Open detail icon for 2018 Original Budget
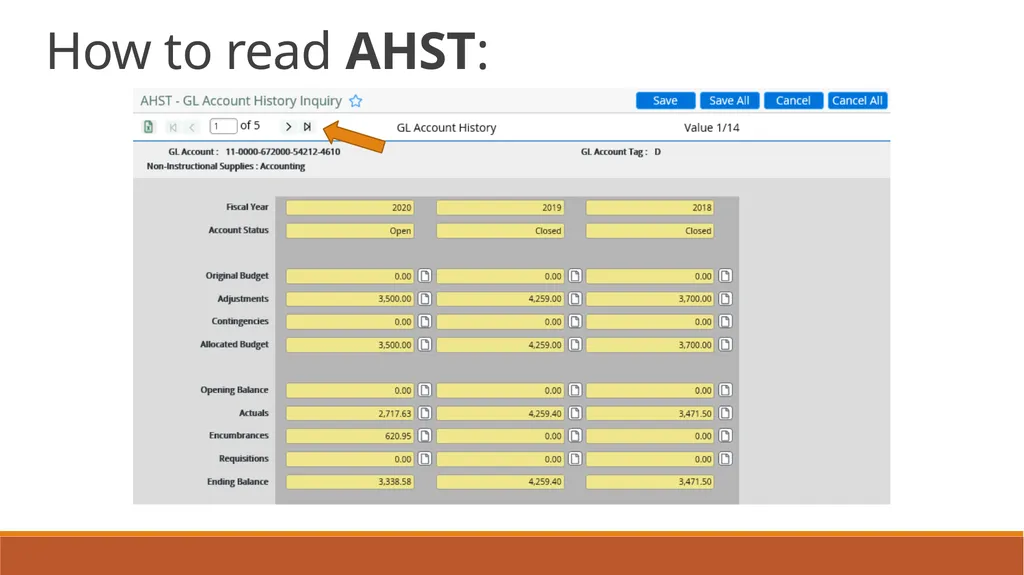 [x=725, y=276]
